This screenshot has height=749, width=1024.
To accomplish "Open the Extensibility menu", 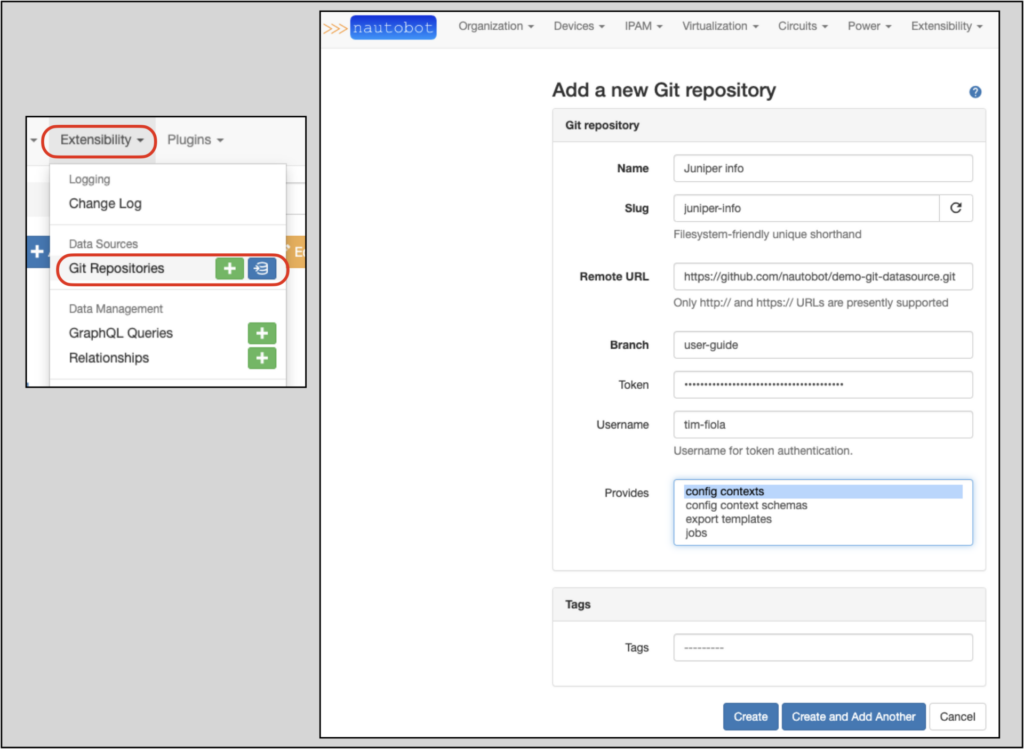I will pyautogui.click(x=94, y=140).
